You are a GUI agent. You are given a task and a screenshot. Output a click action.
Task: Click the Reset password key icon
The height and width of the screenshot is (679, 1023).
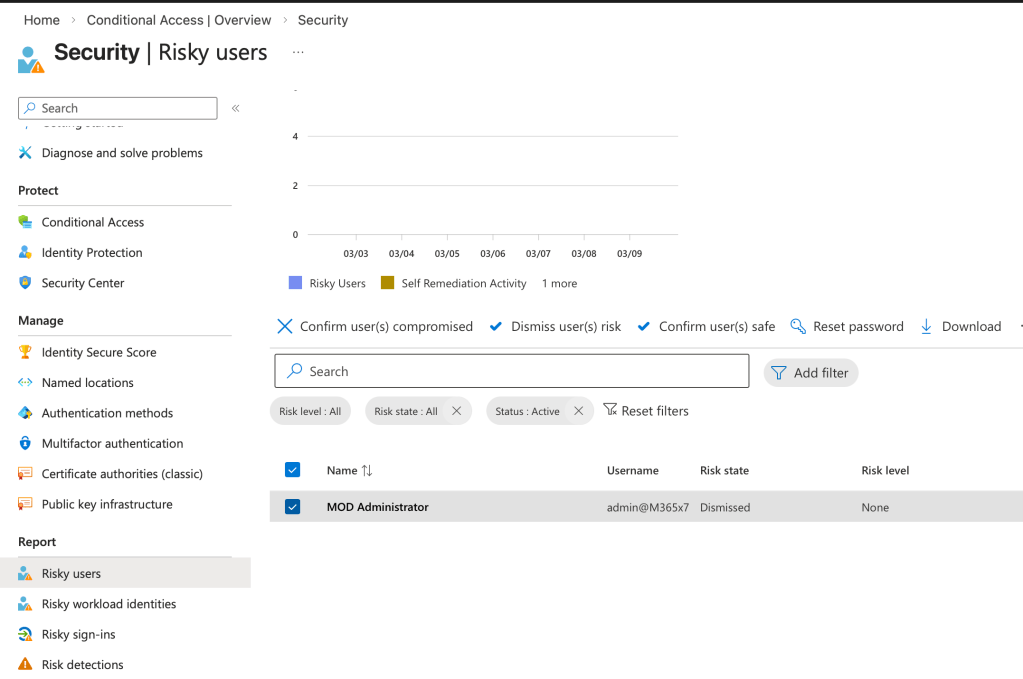pyautogui.click(x=797, y=326)
